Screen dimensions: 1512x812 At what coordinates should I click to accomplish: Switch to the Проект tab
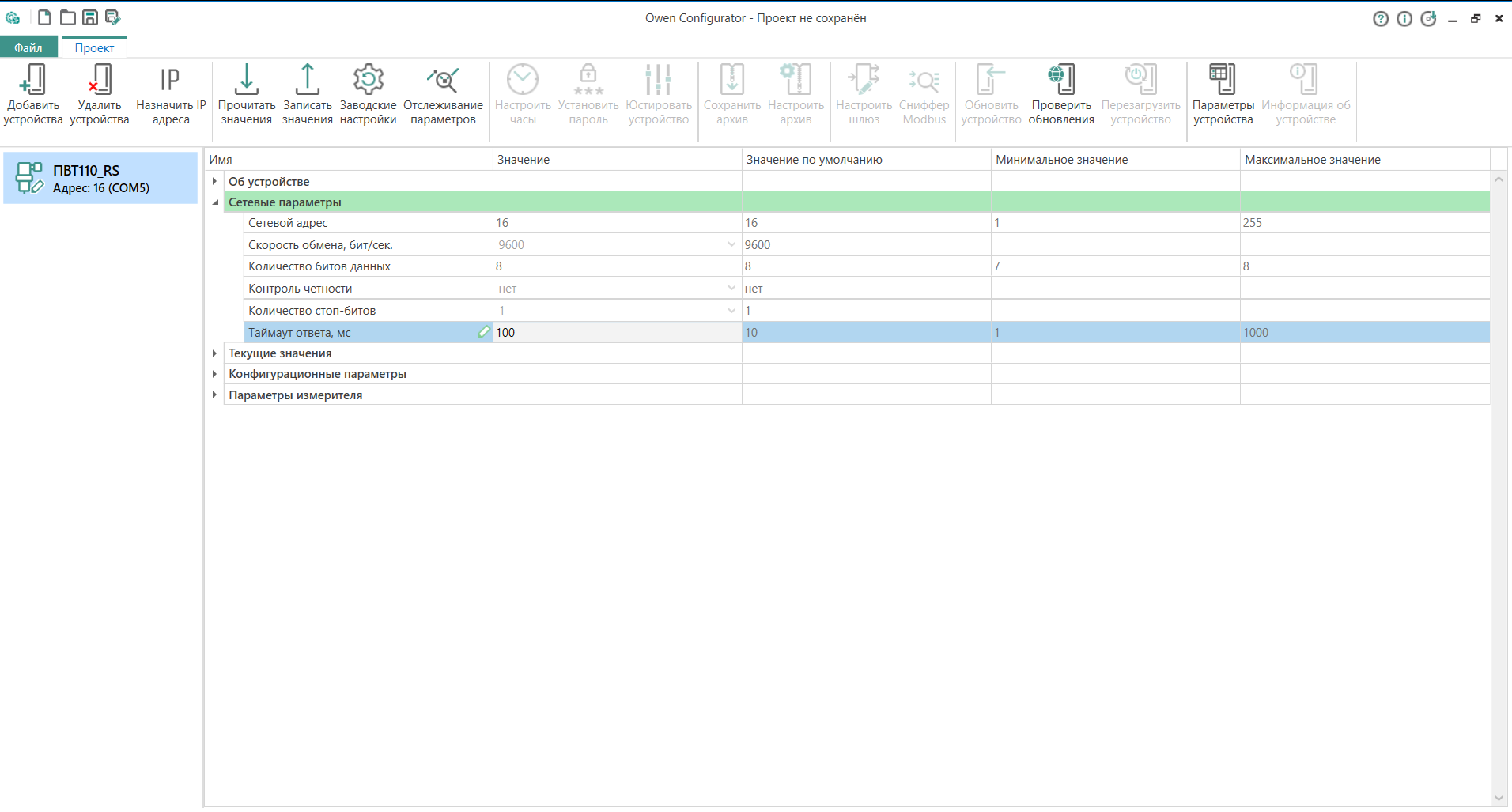(94, 47)
